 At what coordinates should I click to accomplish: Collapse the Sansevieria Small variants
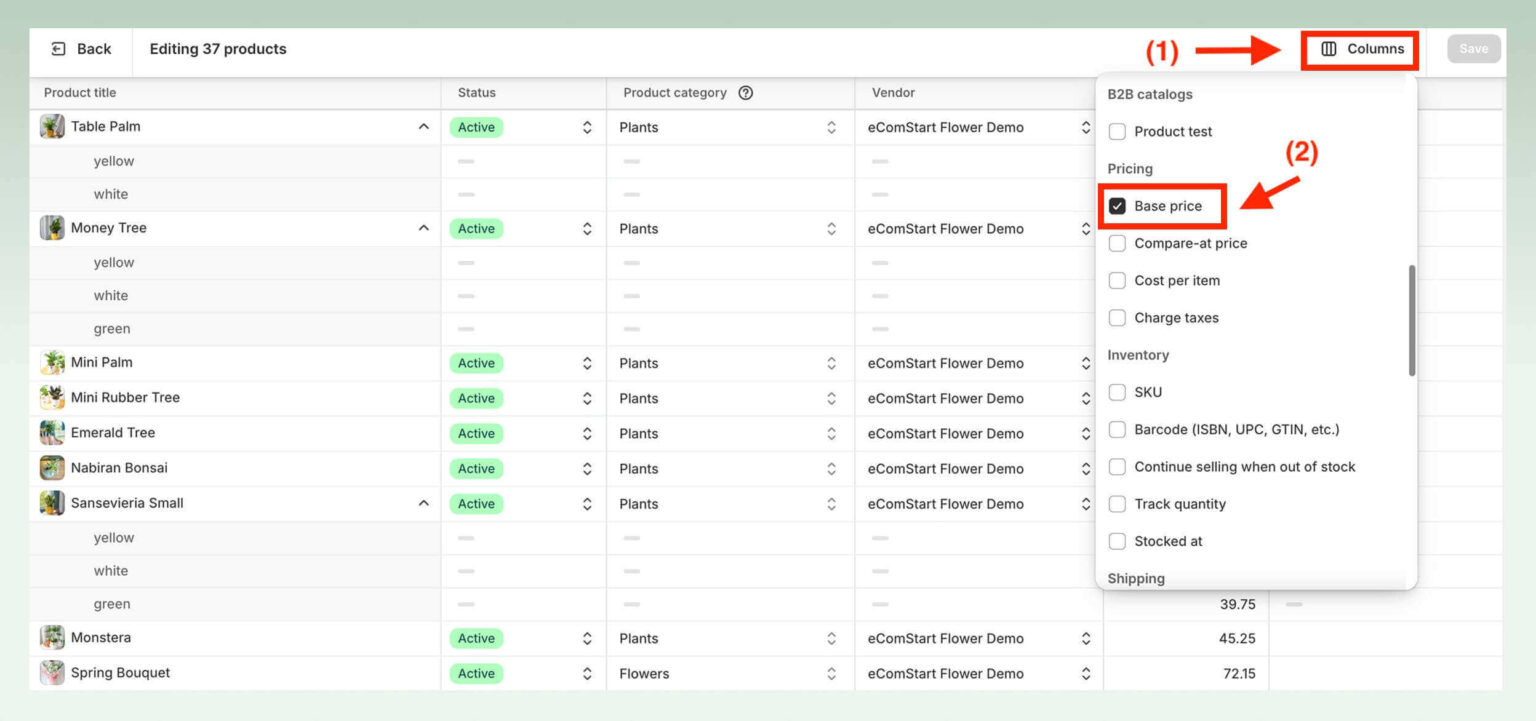(x=425, y=503)
